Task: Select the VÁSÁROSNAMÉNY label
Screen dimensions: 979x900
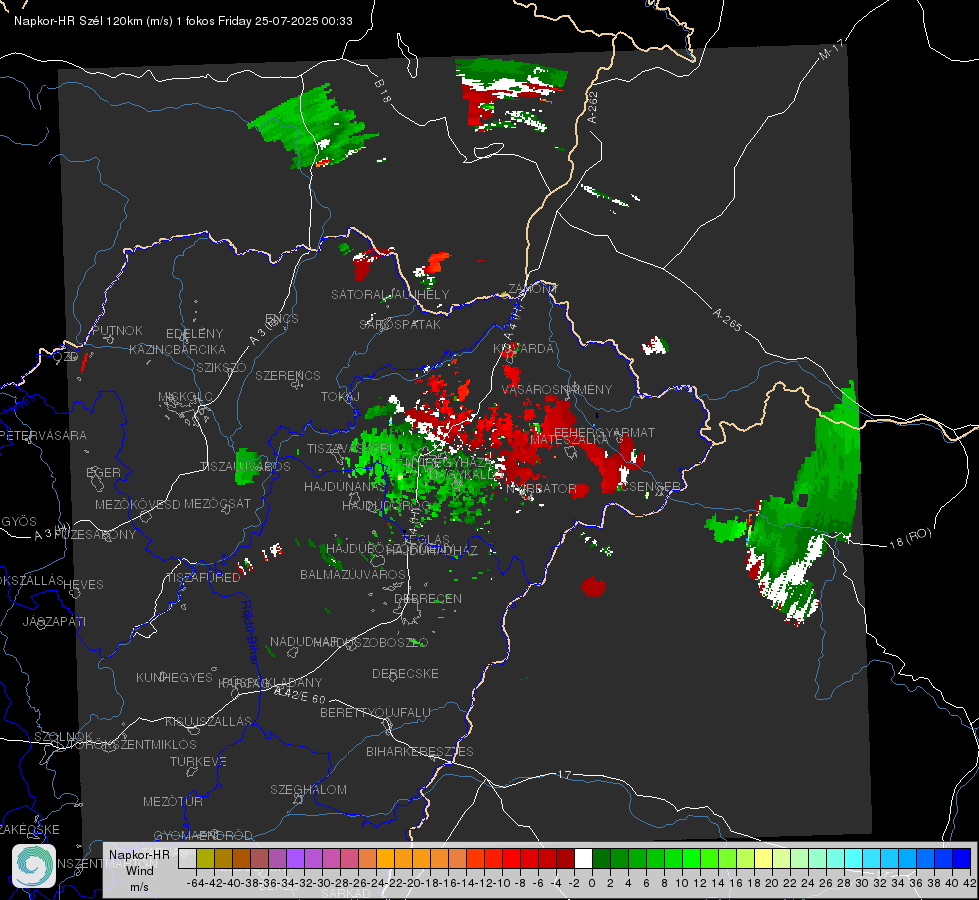Action: (557, 389)
